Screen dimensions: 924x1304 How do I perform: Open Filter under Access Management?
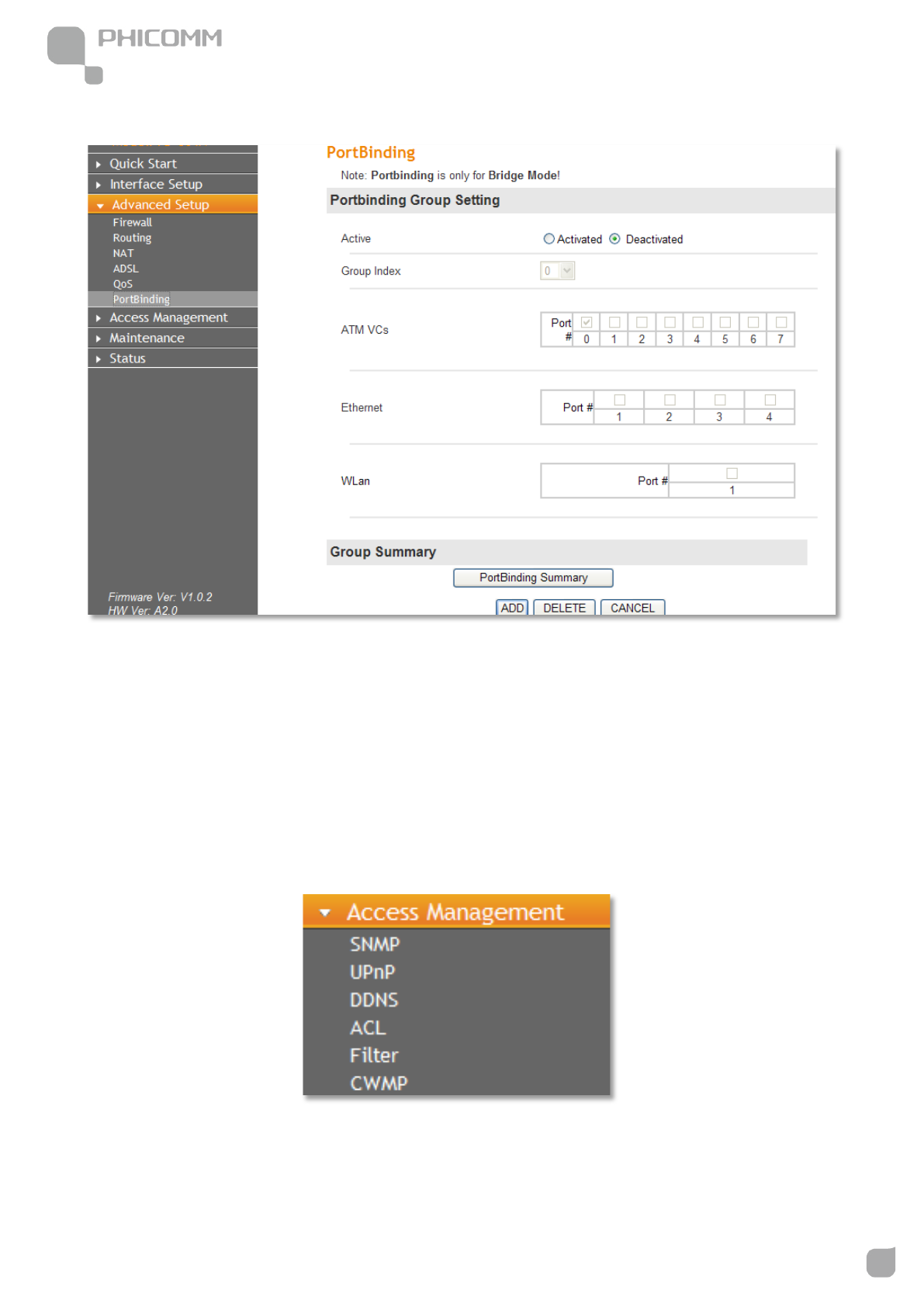[x=374, y=1056]
